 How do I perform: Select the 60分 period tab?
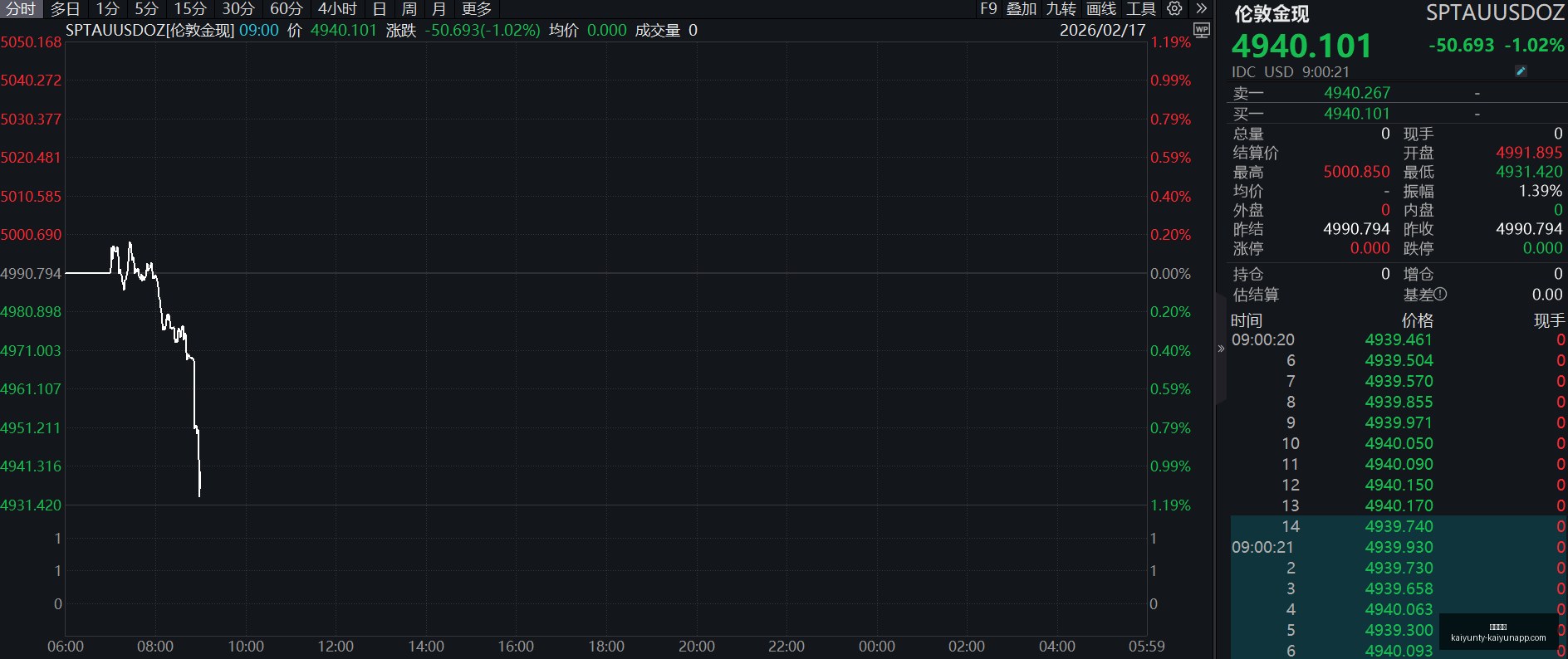[x=287, y=9]
